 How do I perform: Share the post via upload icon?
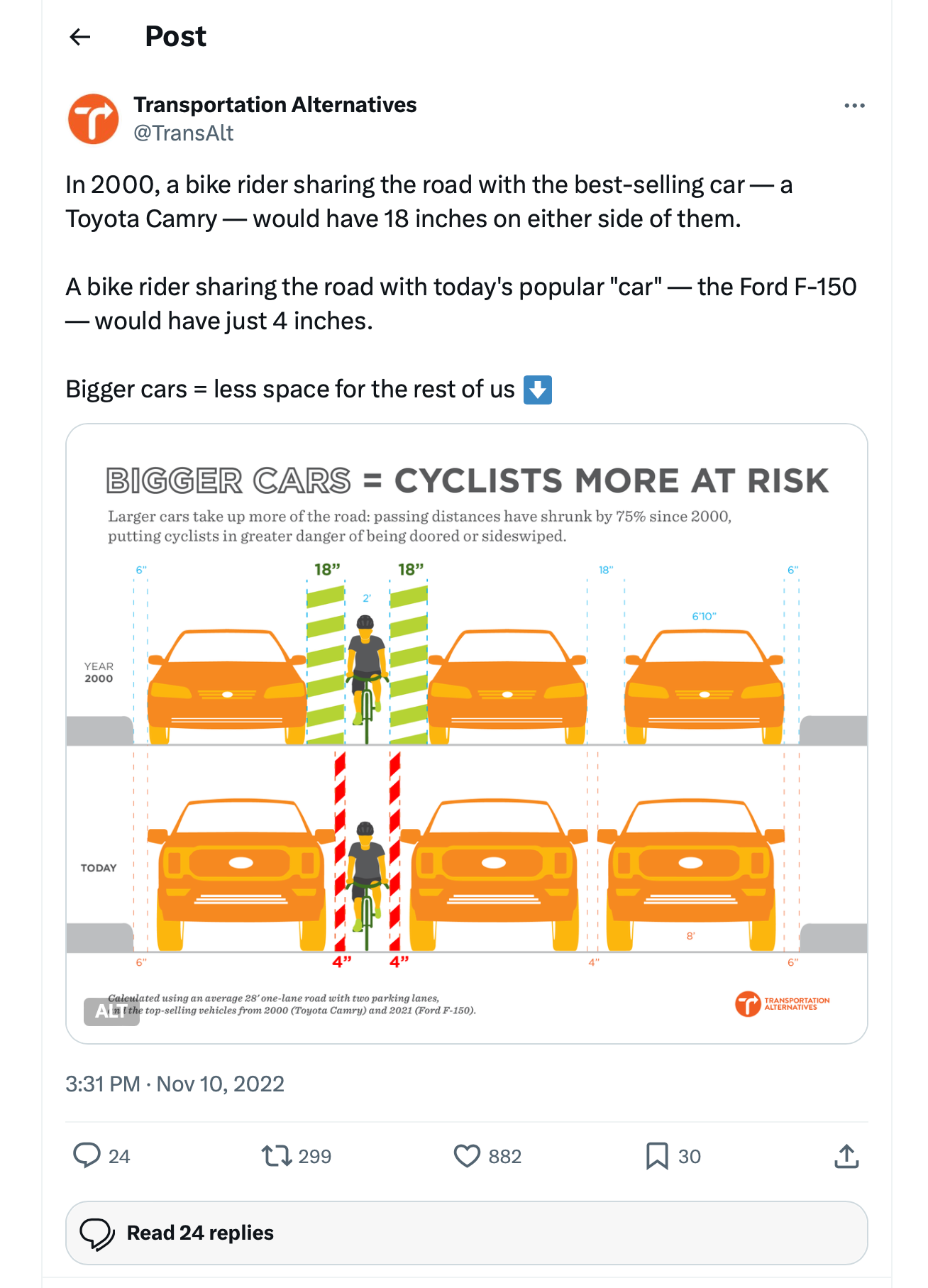point(847,1156)
